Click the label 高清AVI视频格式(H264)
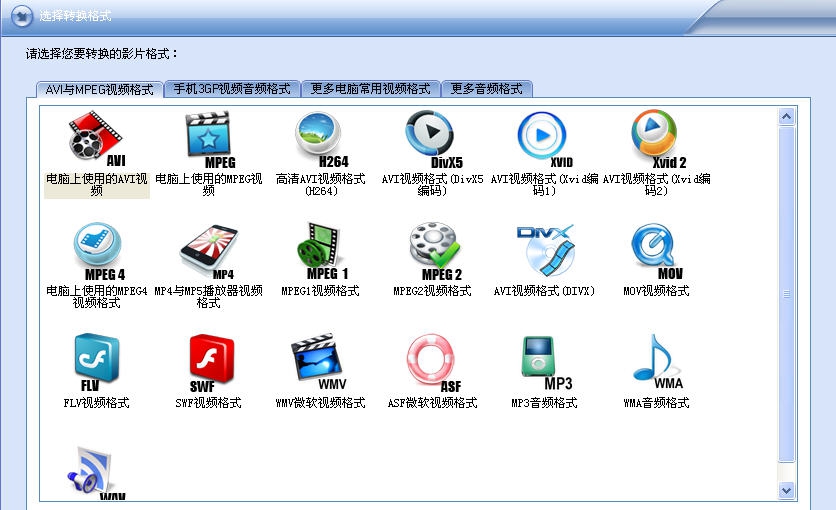This screenshot has height=510, width=836. tap(320, 184)
